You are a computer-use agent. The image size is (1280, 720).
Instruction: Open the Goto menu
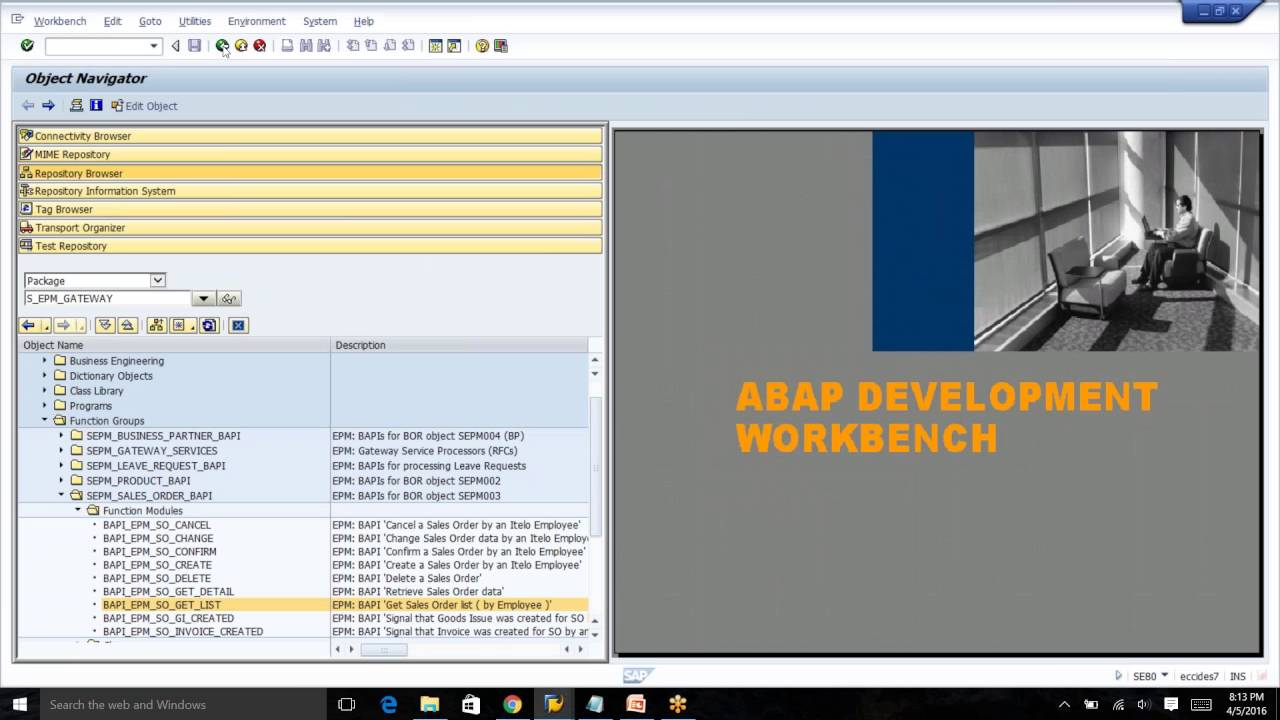tap(150, 21)
